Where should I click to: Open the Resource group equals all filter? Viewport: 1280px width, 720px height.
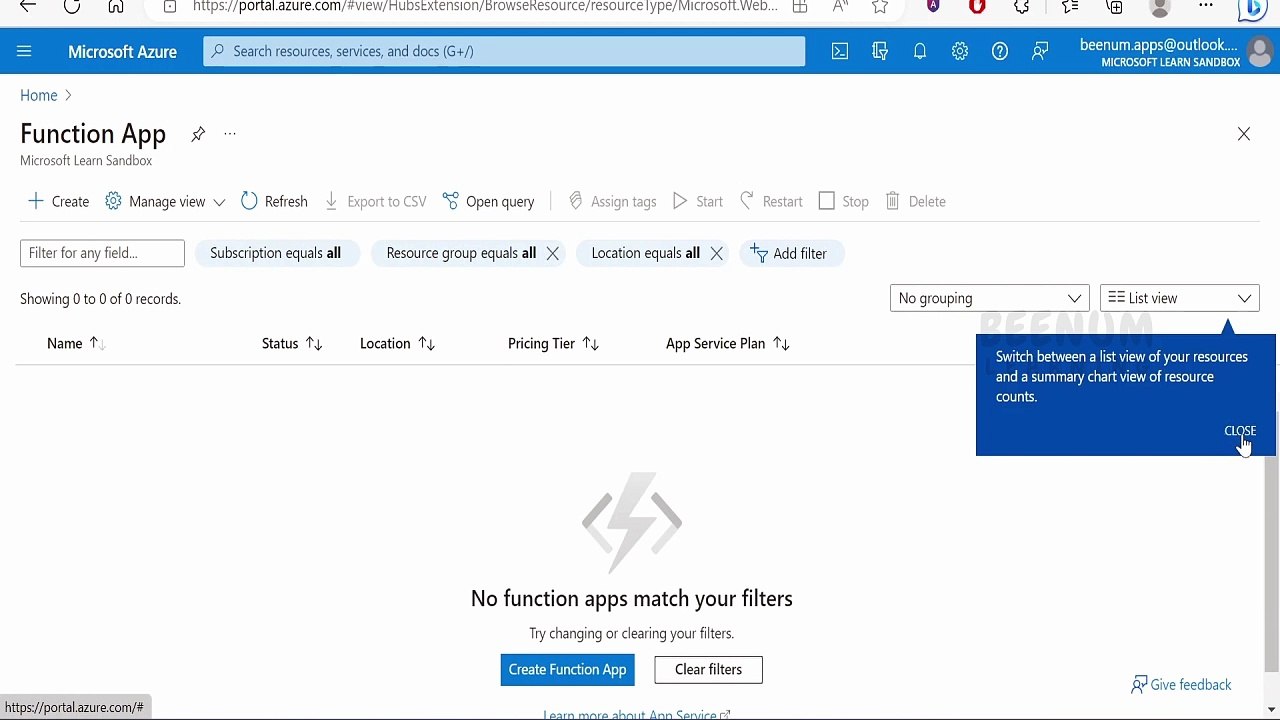point(461,253)
